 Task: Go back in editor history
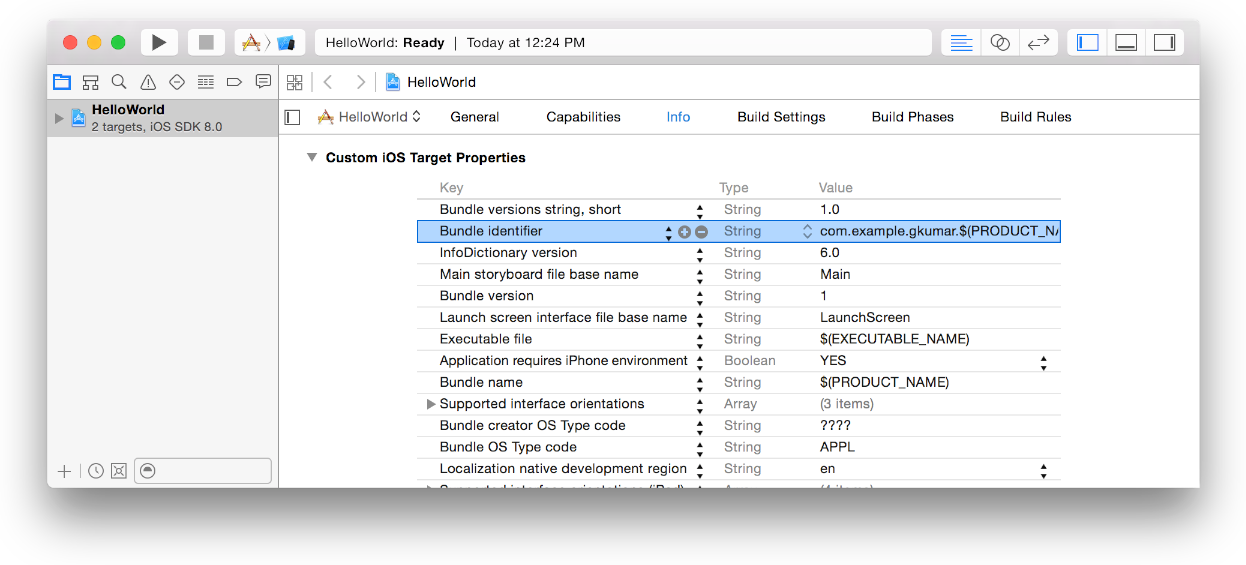tap(328, 82)
